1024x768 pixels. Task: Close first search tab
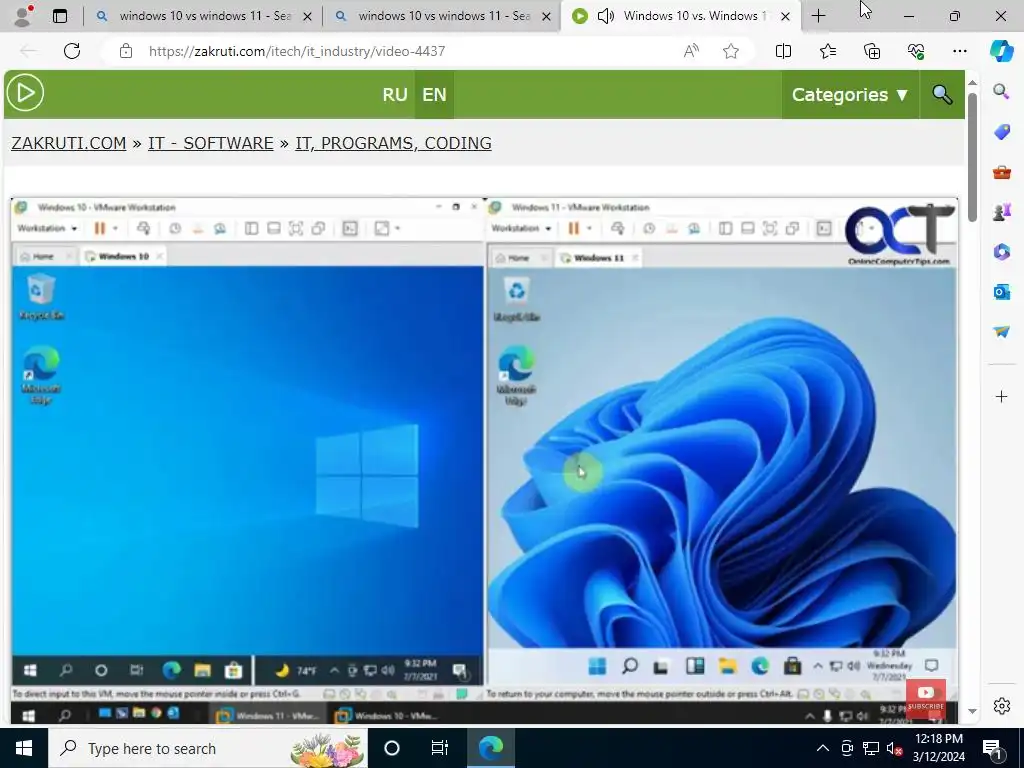tap(308, 16)
